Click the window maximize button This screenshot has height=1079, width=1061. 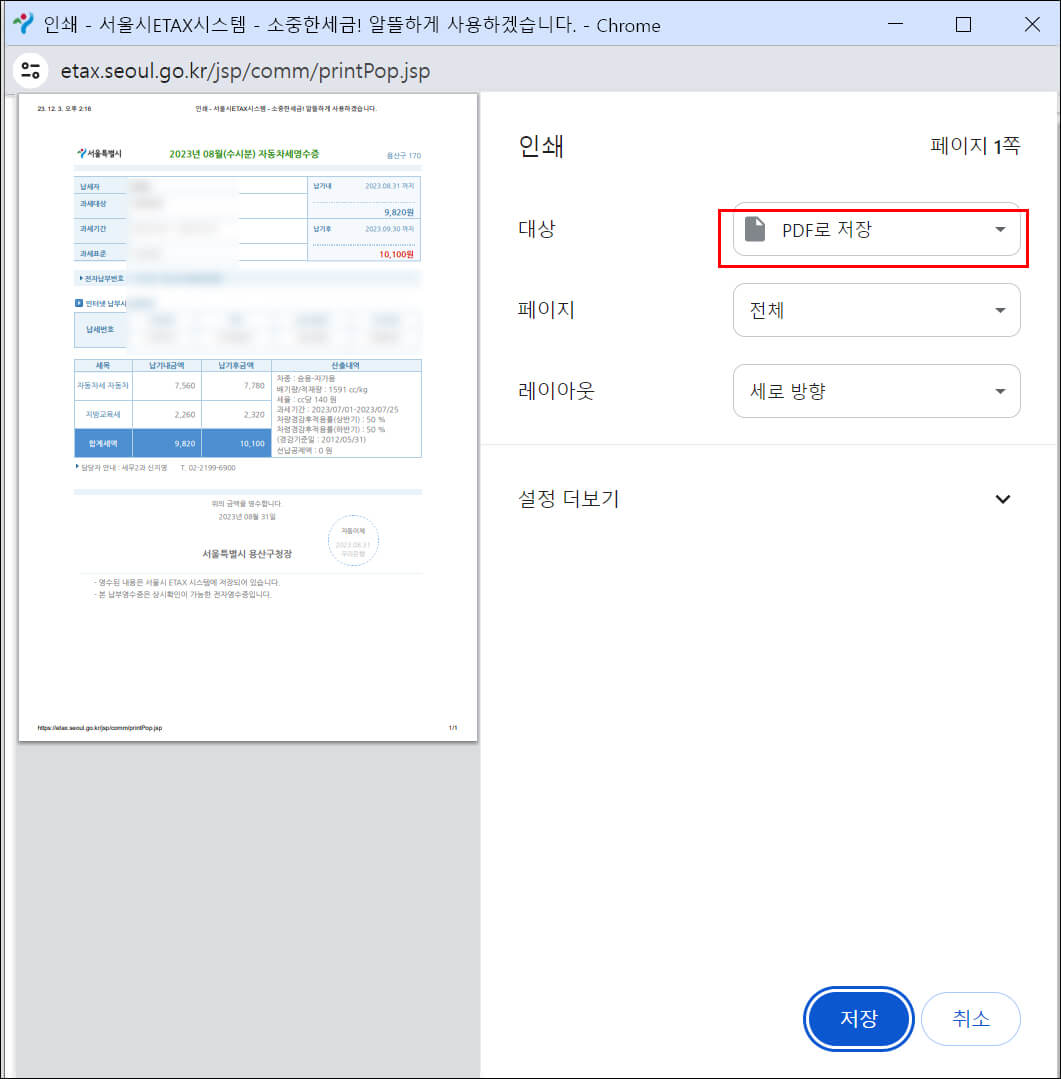(963, 25)
